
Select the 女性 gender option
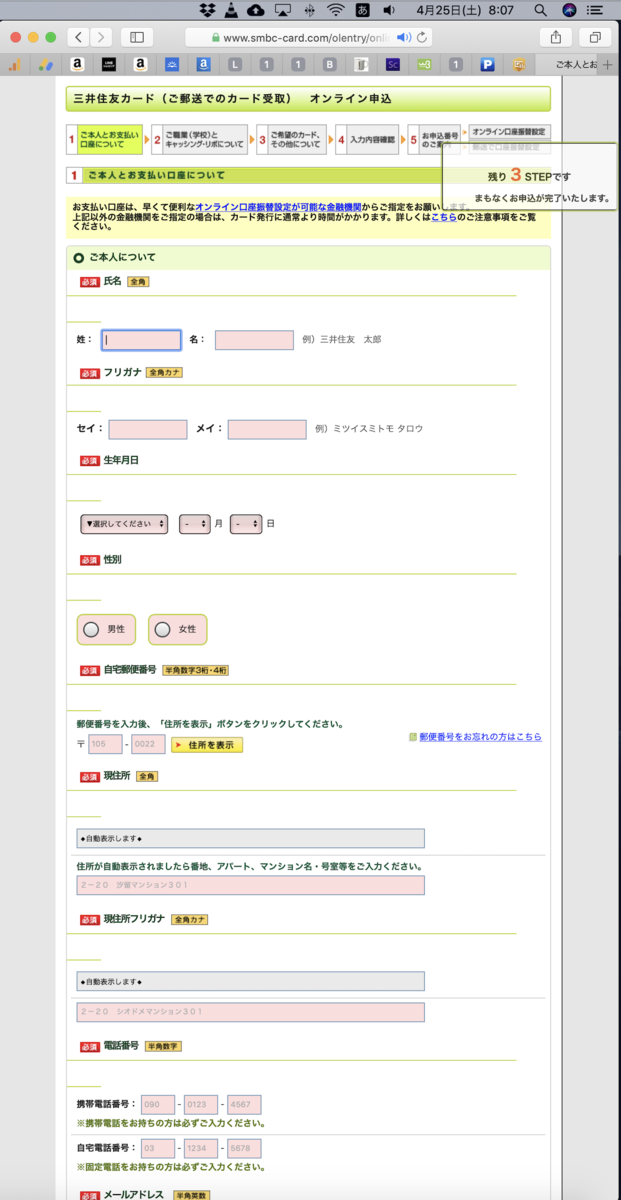click(177, 629)
